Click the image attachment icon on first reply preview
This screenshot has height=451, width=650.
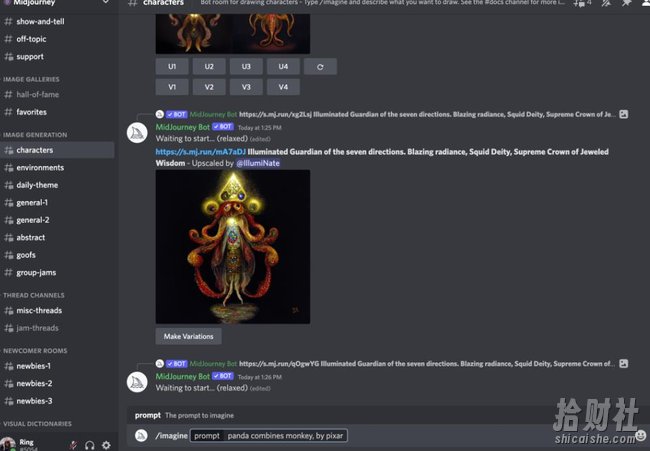pos(623,114)
